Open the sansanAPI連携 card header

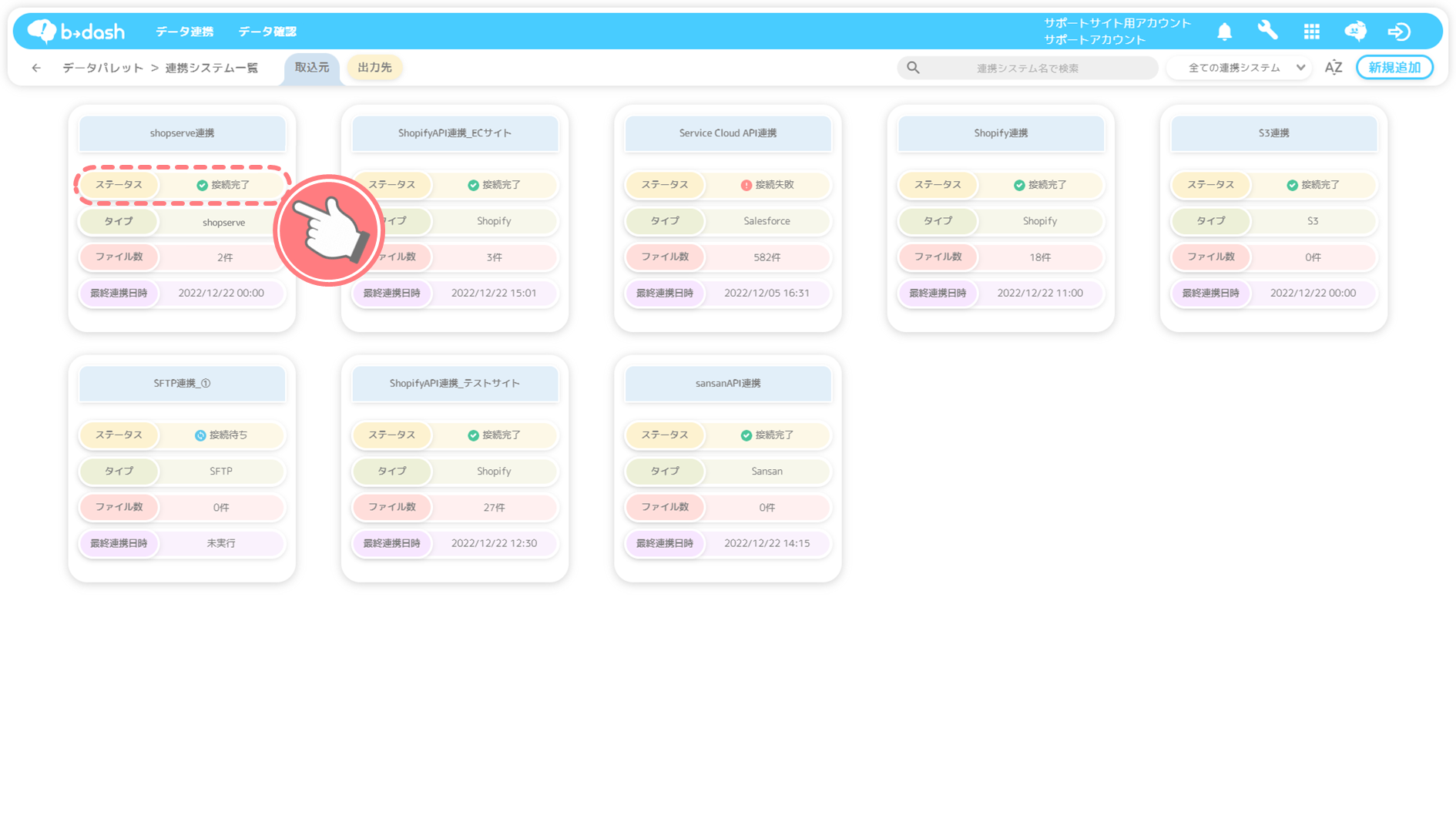click(x=728, y=384)
